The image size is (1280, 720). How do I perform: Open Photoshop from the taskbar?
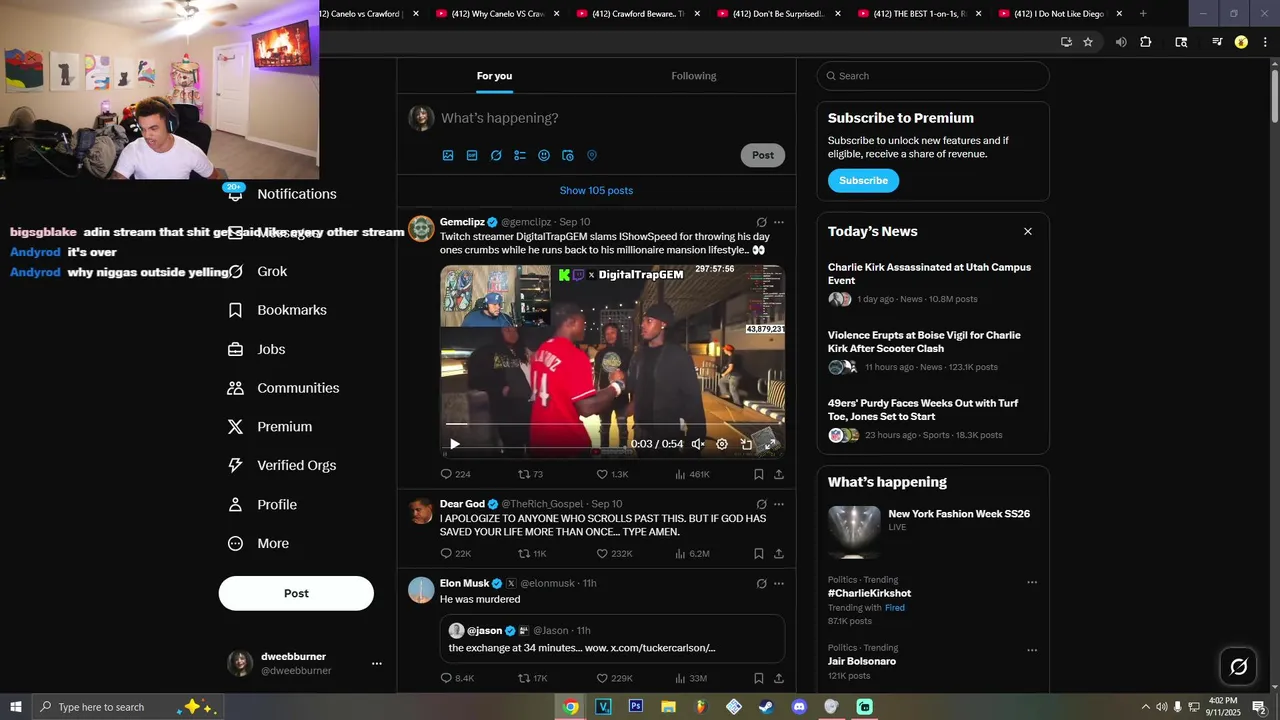(x=635, y=707)
